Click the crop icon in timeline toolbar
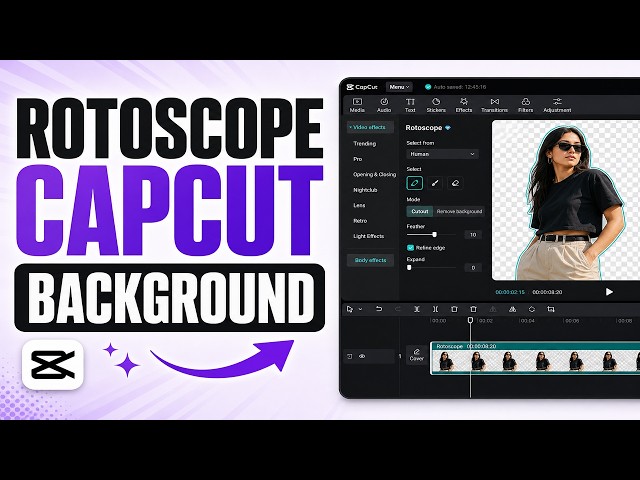This screenshot has height=480, width=640. pos(551,309)
